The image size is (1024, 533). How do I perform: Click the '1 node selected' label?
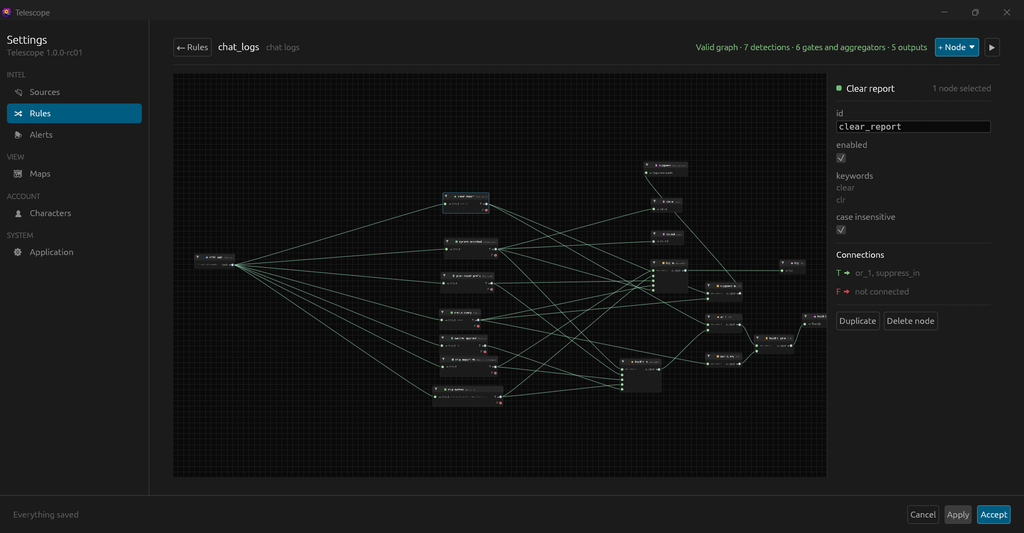961,88
